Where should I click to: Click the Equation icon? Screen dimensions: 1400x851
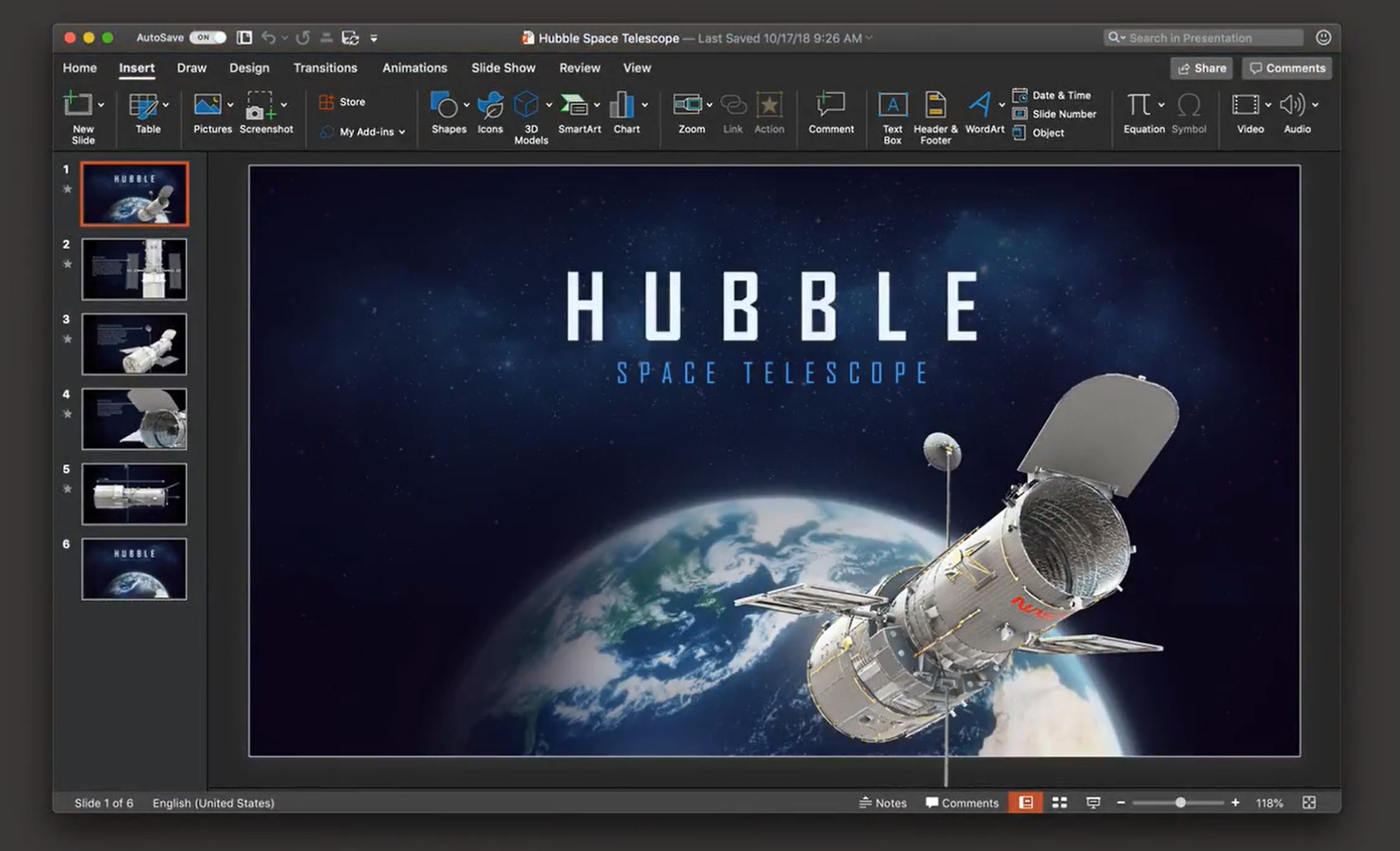[x=1138, y=105]
